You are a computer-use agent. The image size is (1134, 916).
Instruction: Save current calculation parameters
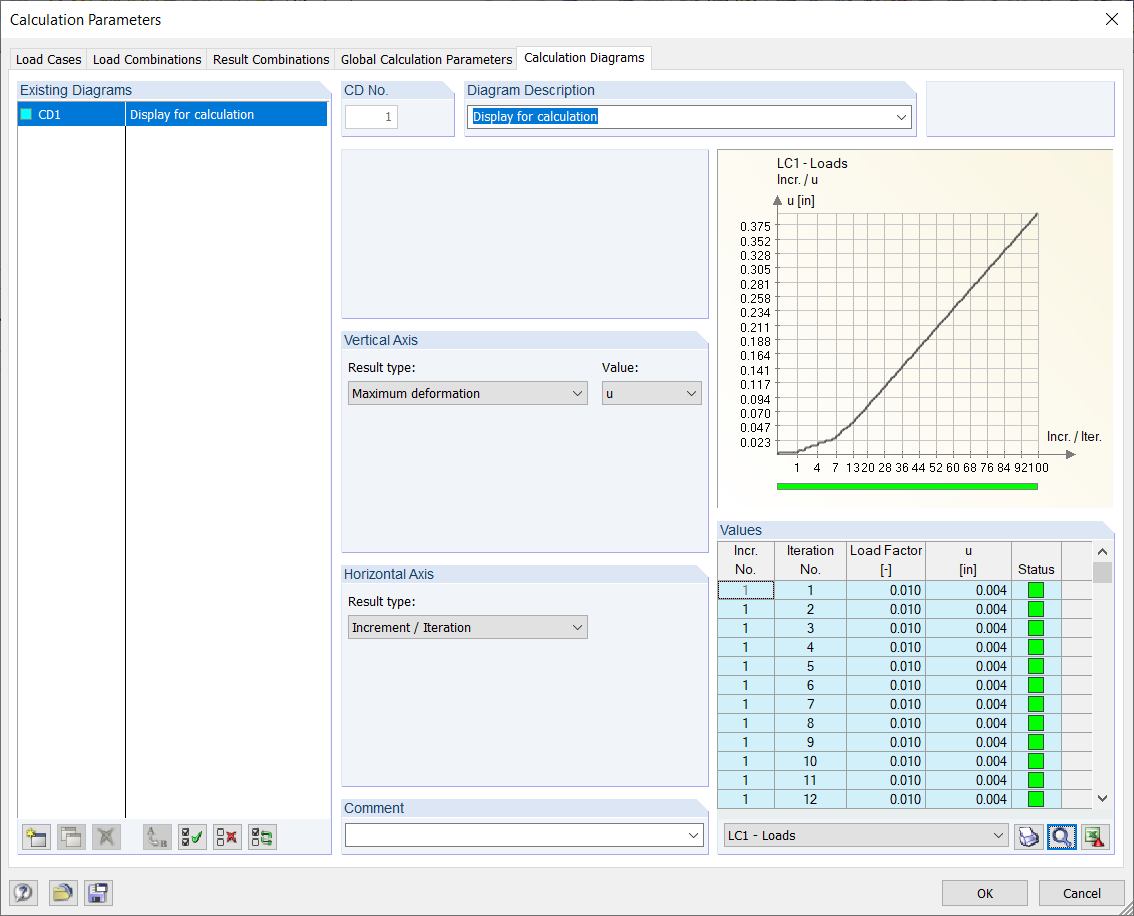[x=98, y=893]
